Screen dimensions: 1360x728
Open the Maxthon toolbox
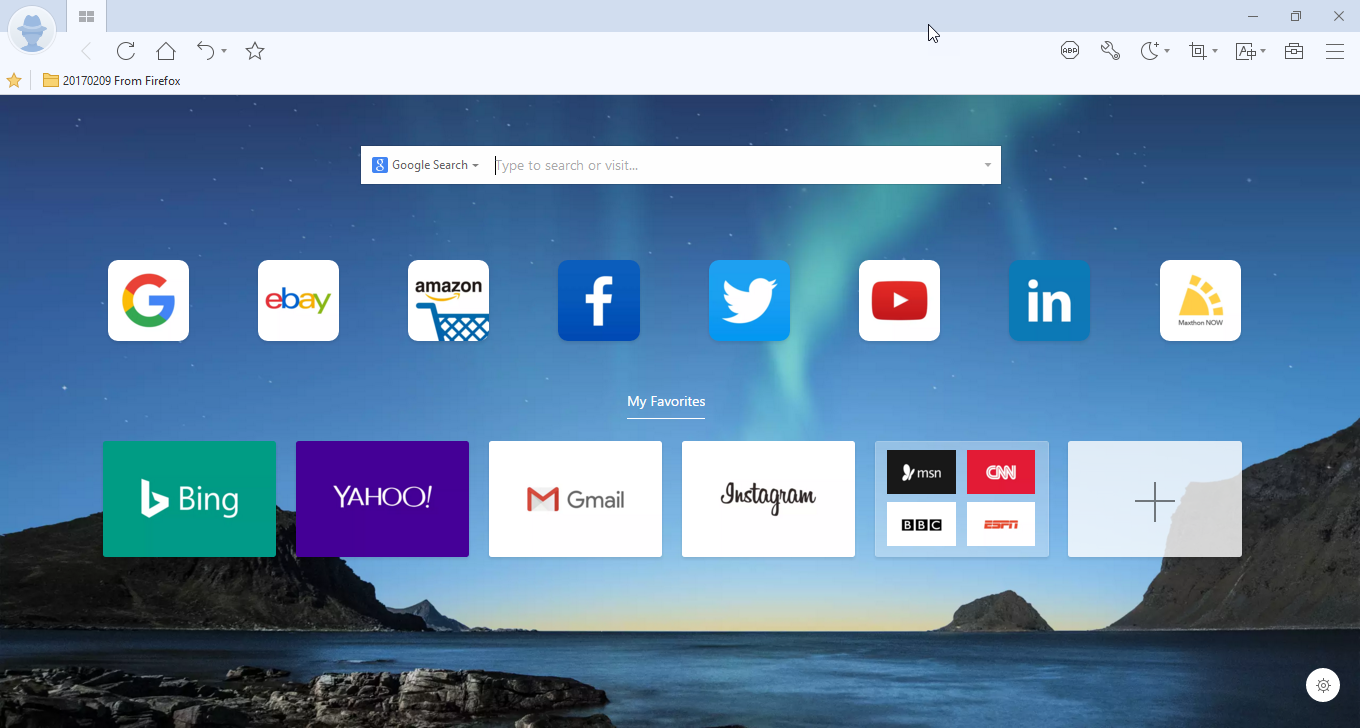1293,50
